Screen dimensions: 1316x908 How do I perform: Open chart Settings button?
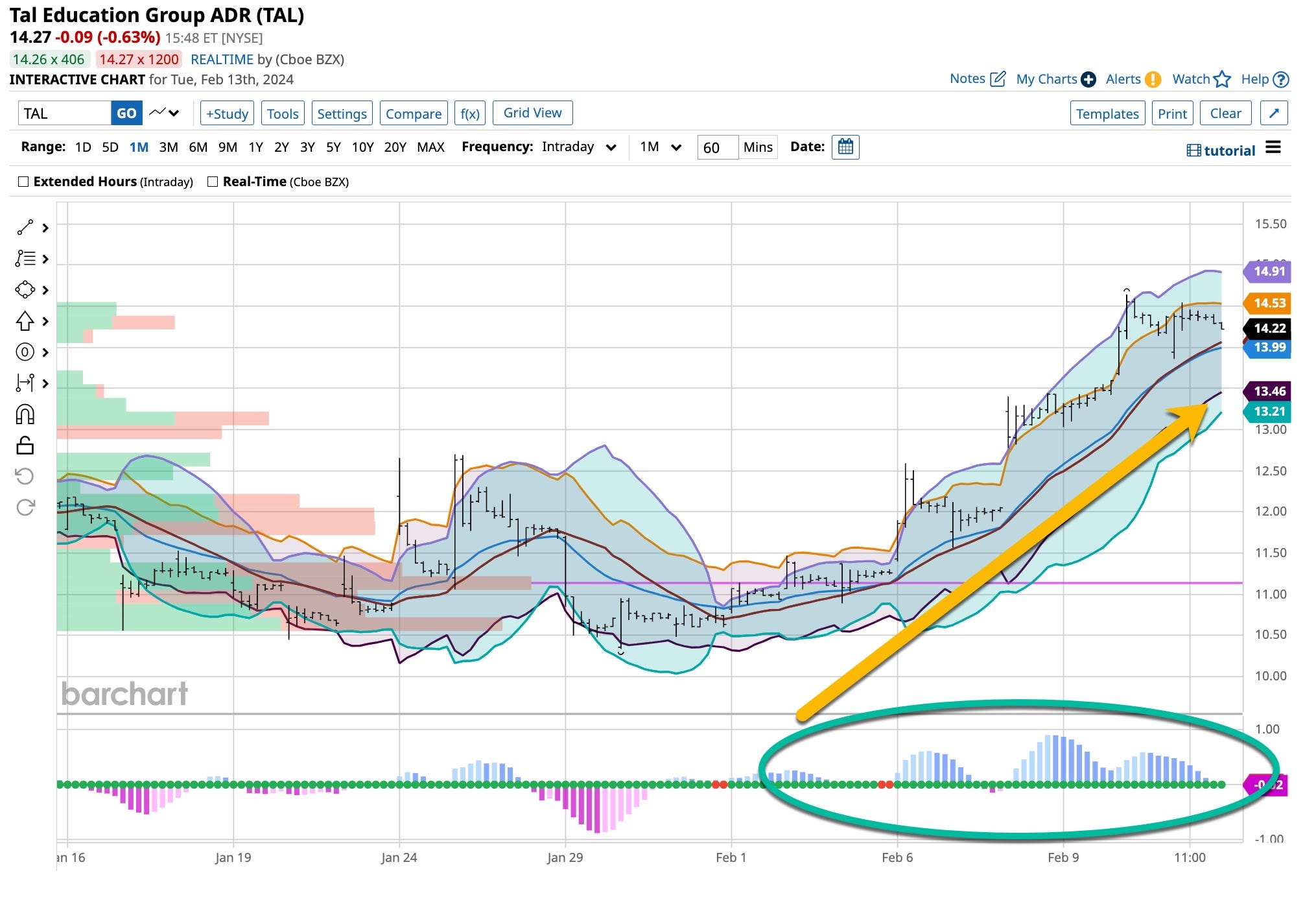pyautogui.click(x=342, y=113)
